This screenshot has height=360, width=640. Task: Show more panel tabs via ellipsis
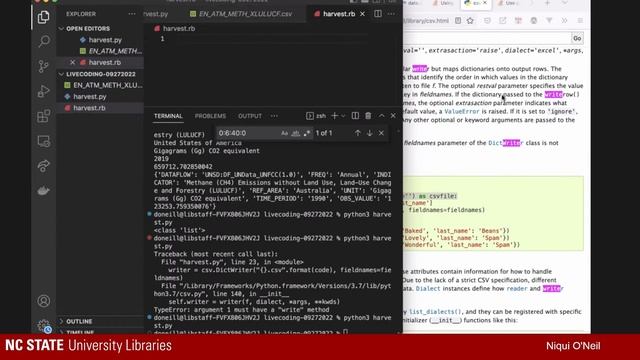274,116
